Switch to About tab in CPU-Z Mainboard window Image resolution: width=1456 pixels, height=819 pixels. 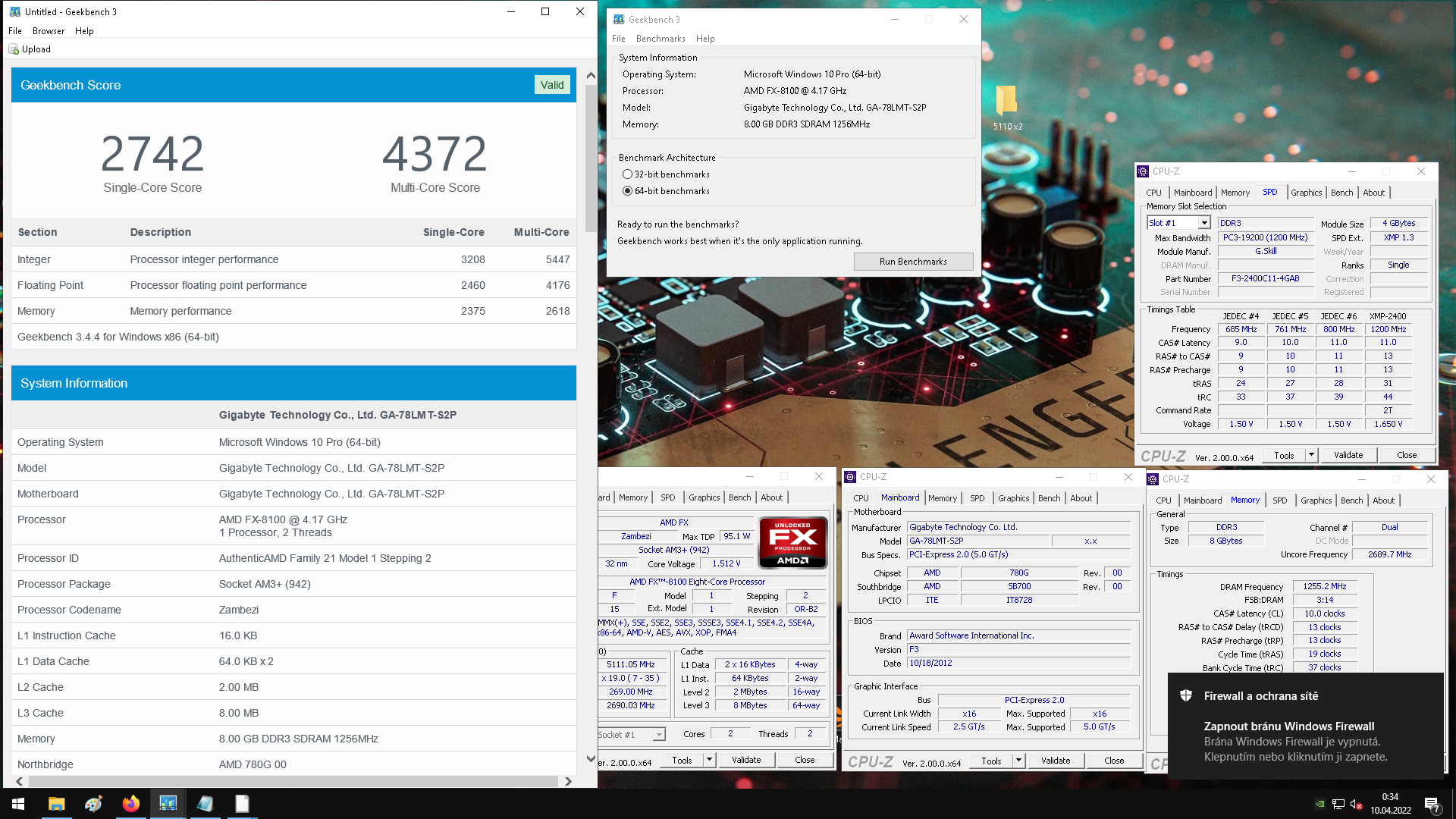coord(1081,498)
